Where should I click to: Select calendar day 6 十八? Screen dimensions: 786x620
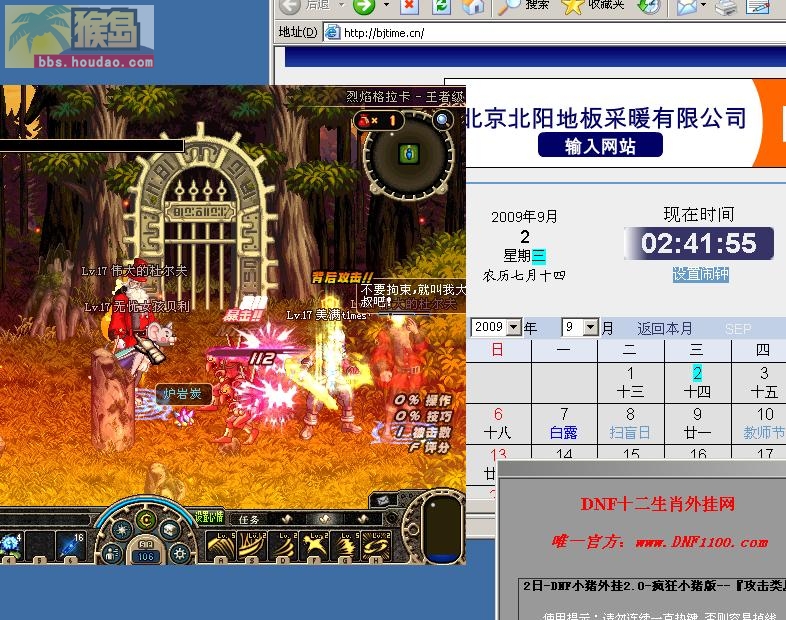pyautogui.click(x=498, y=424)
